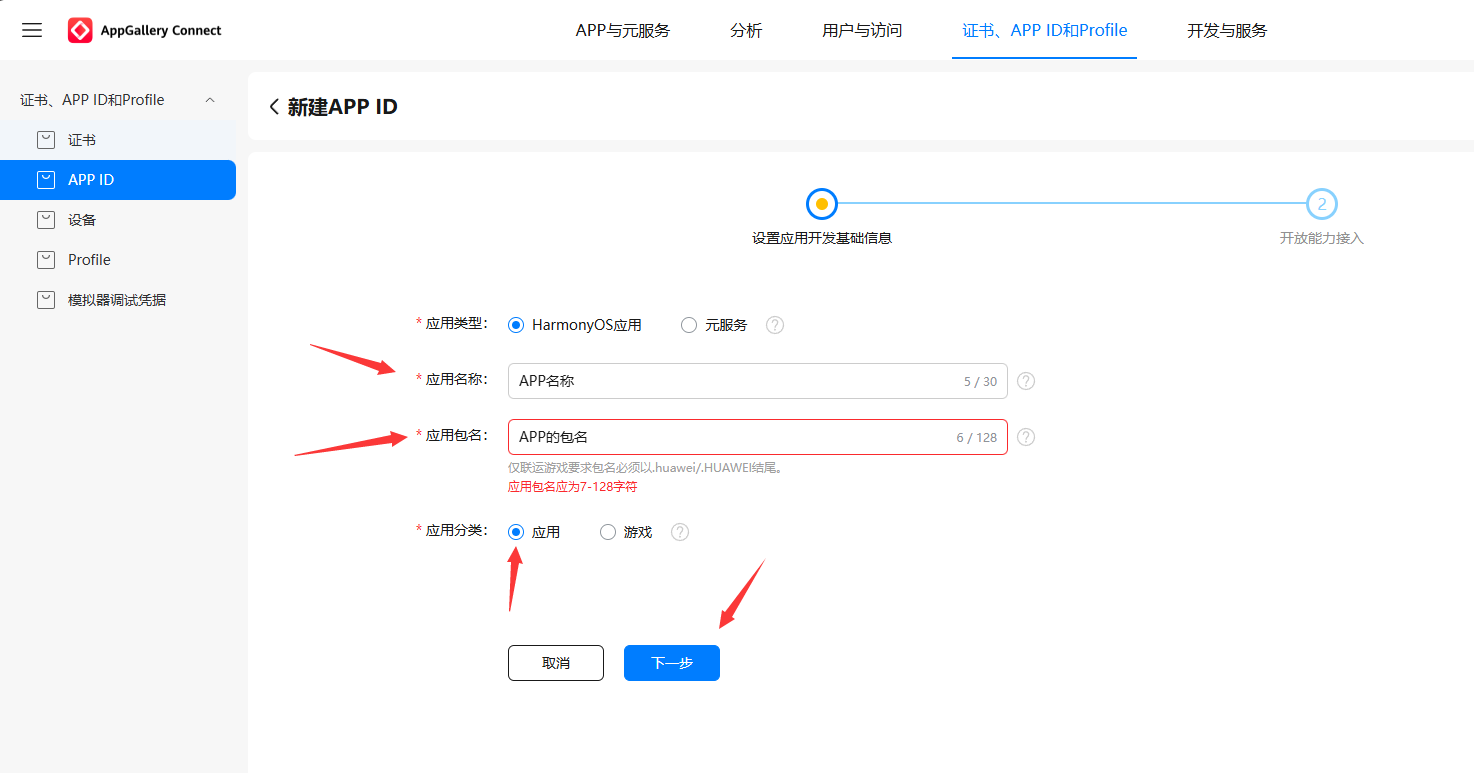Go to Profile in the sidebar
This screenshot has width=1474, height=773.
point(118,260)
